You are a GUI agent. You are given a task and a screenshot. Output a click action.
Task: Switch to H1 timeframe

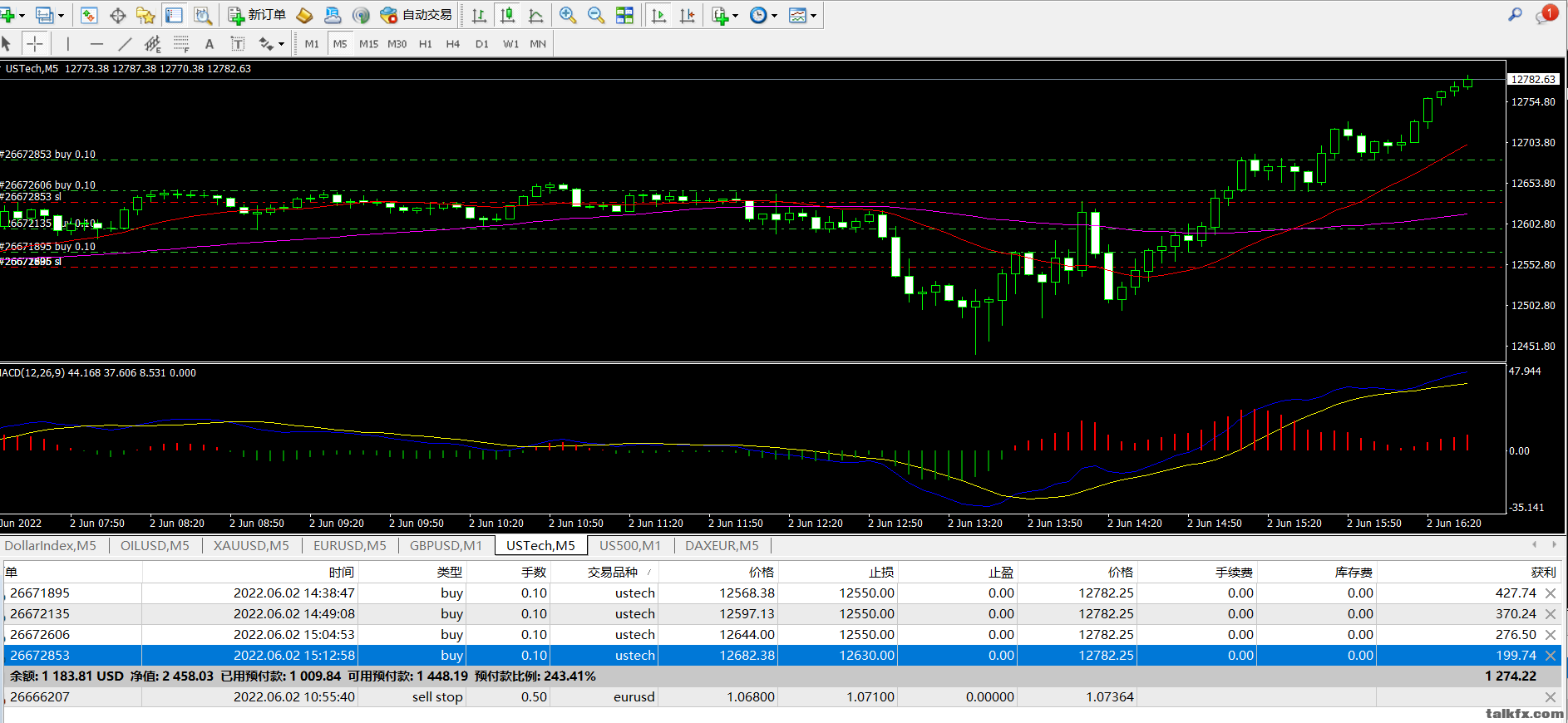pyautogui.click(x=425, y=43)
